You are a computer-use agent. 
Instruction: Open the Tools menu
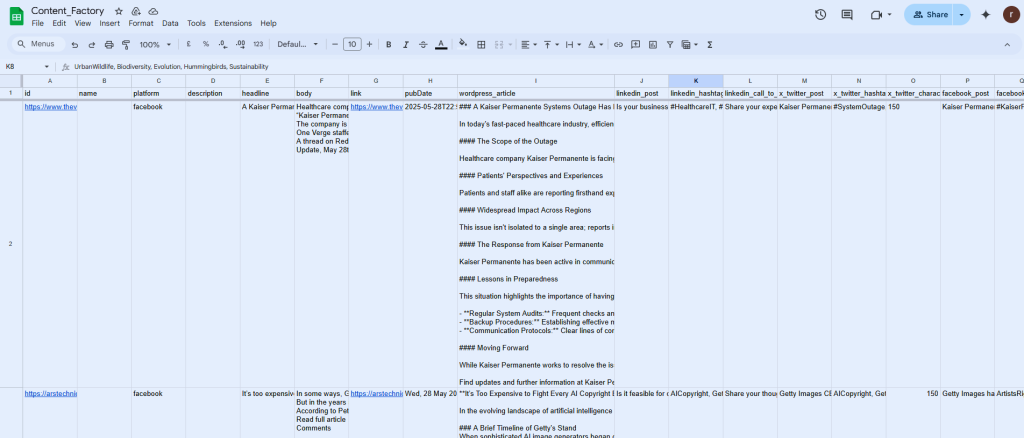coord(197,23)
